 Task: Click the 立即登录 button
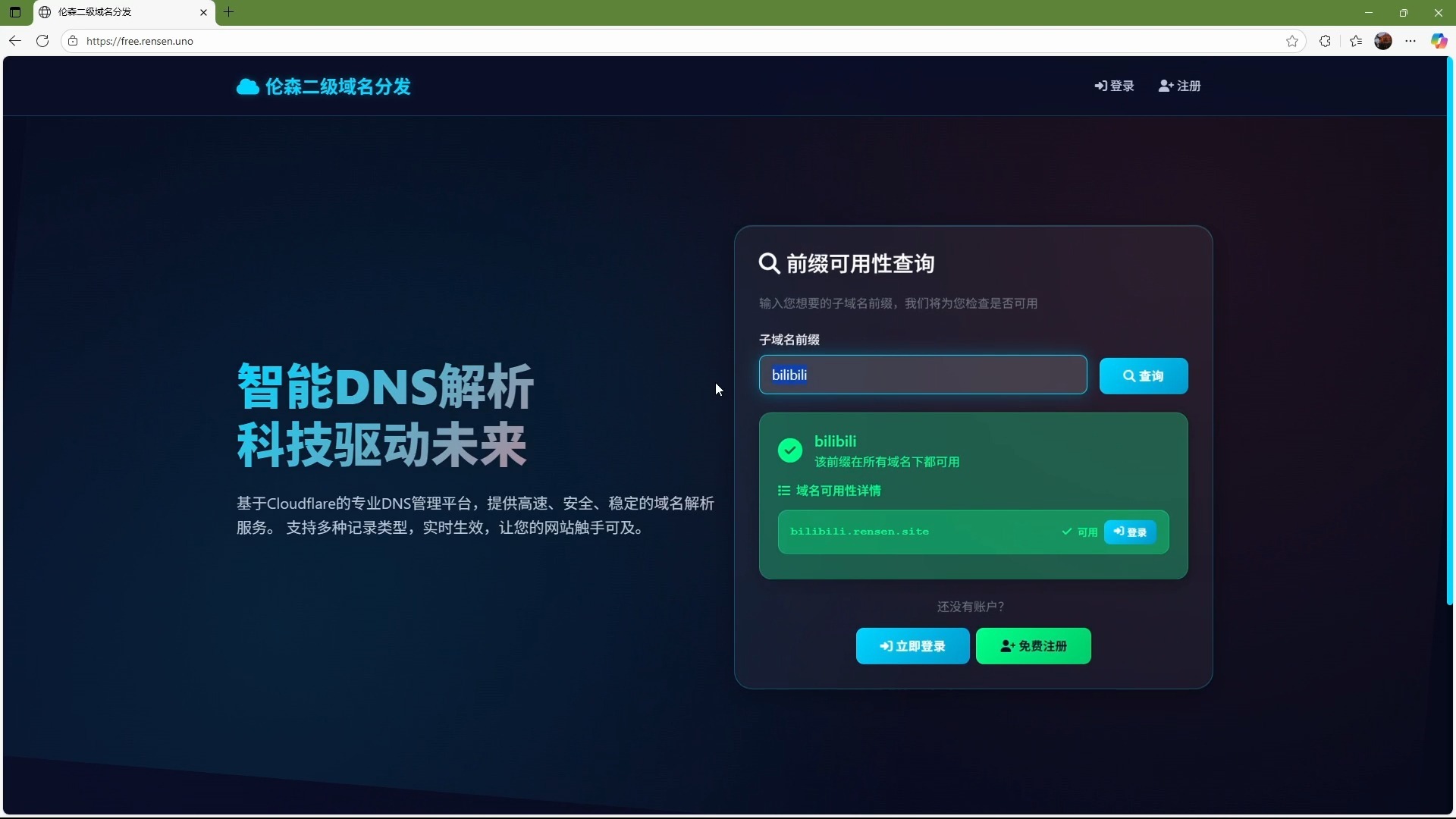pyautogui.click(x=912, y=646)
